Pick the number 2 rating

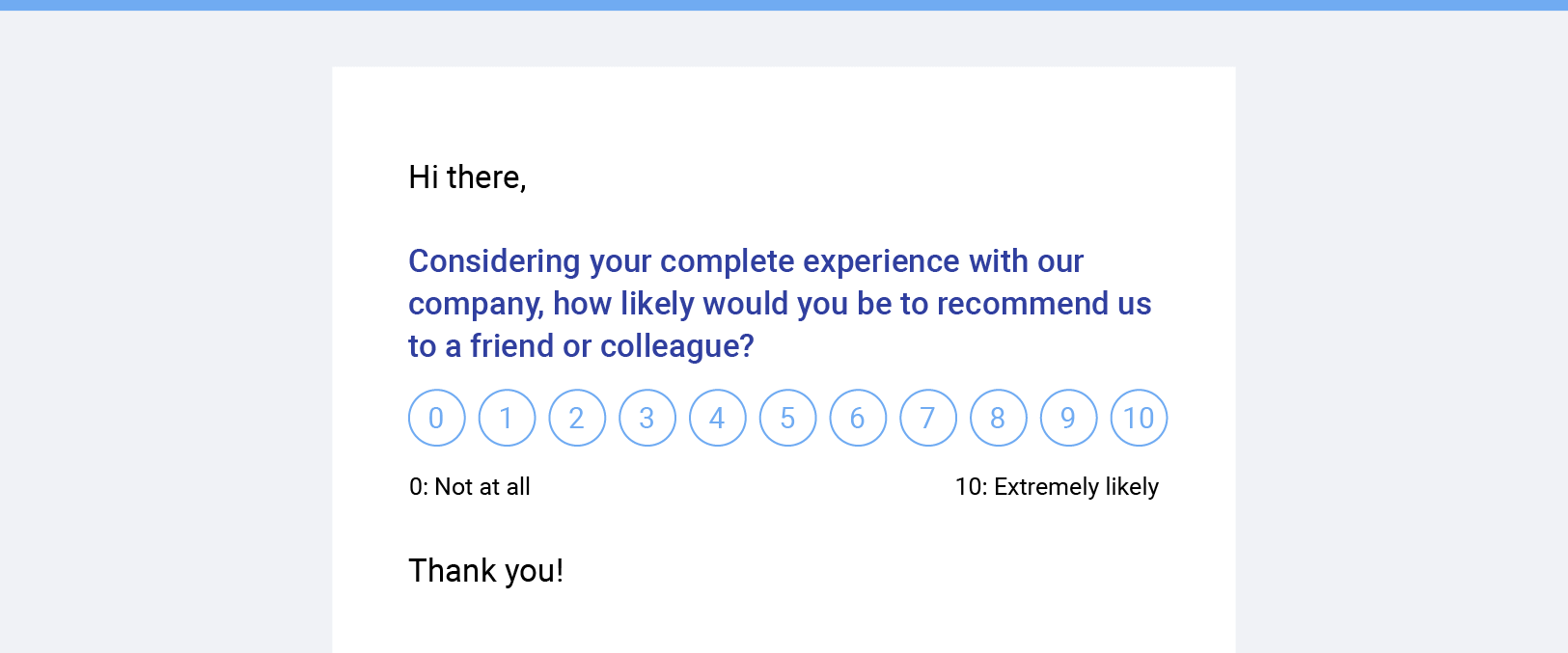point(577,418)
